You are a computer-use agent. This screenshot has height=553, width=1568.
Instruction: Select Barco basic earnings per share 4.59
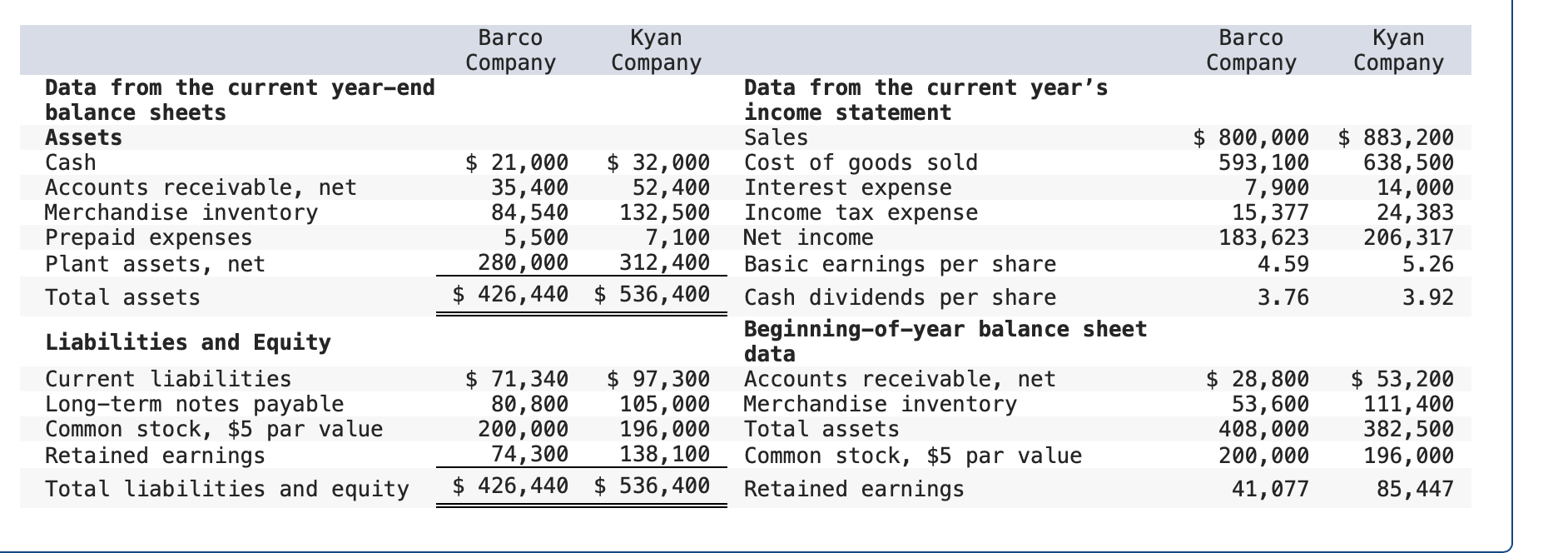click(x=1283, y=264)
